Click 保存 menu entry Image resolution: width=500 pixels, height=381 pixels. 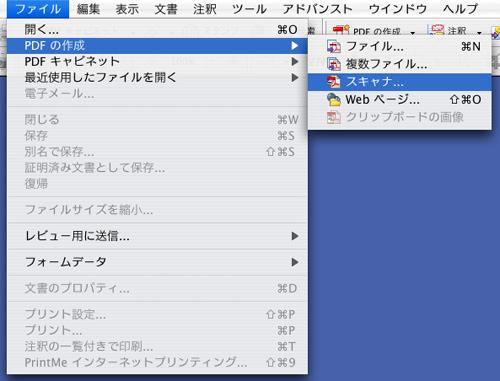[157, 136]
